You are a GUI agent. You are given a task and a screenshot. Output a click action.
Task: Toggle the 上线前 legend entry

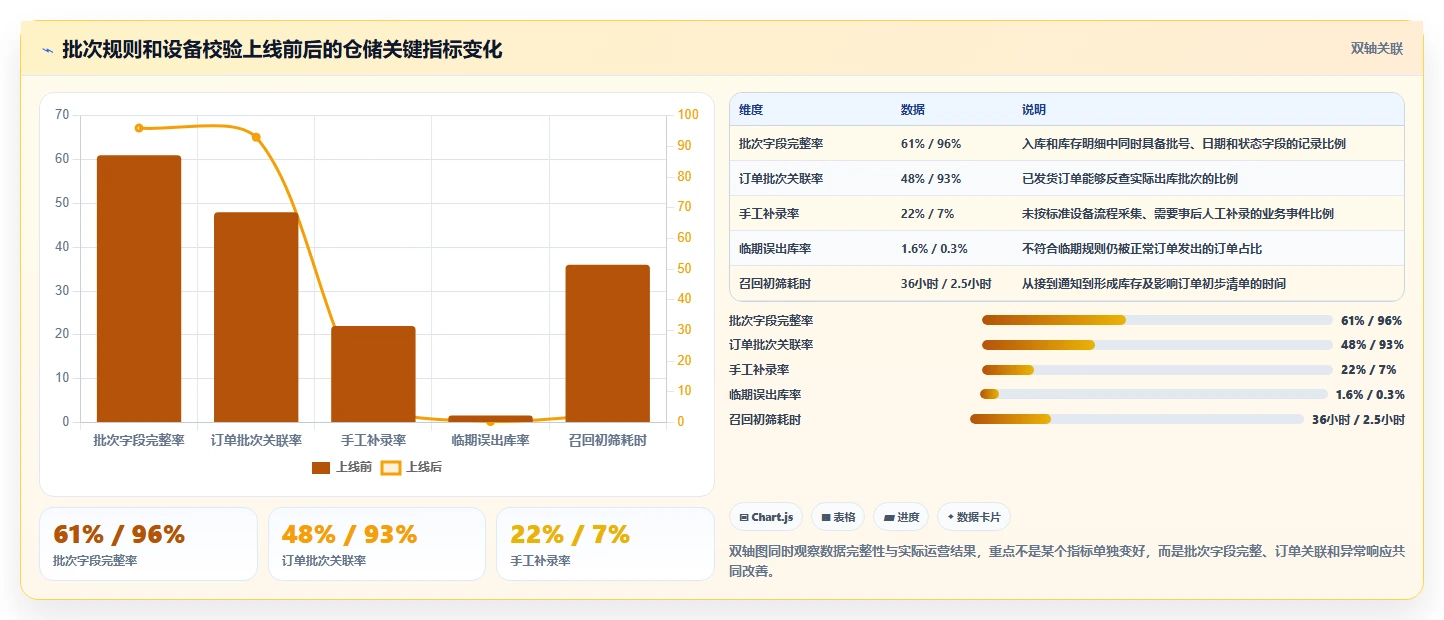point(342,467)
